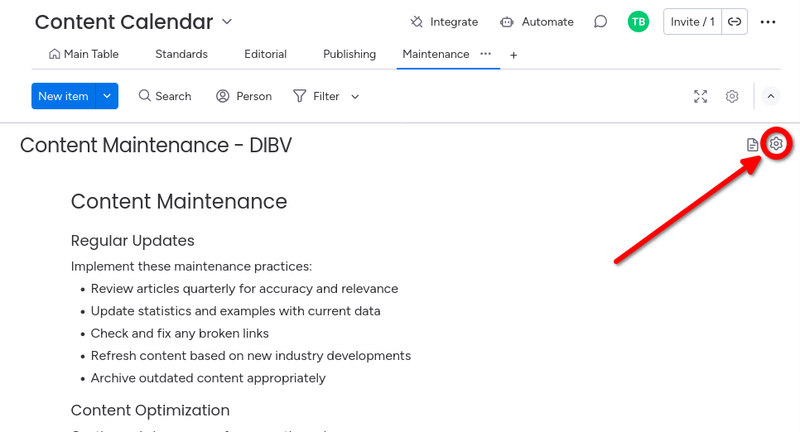This screenshot has height=432, width=800.
Task: Copy board link via chain icon
Action: (734, 22)
